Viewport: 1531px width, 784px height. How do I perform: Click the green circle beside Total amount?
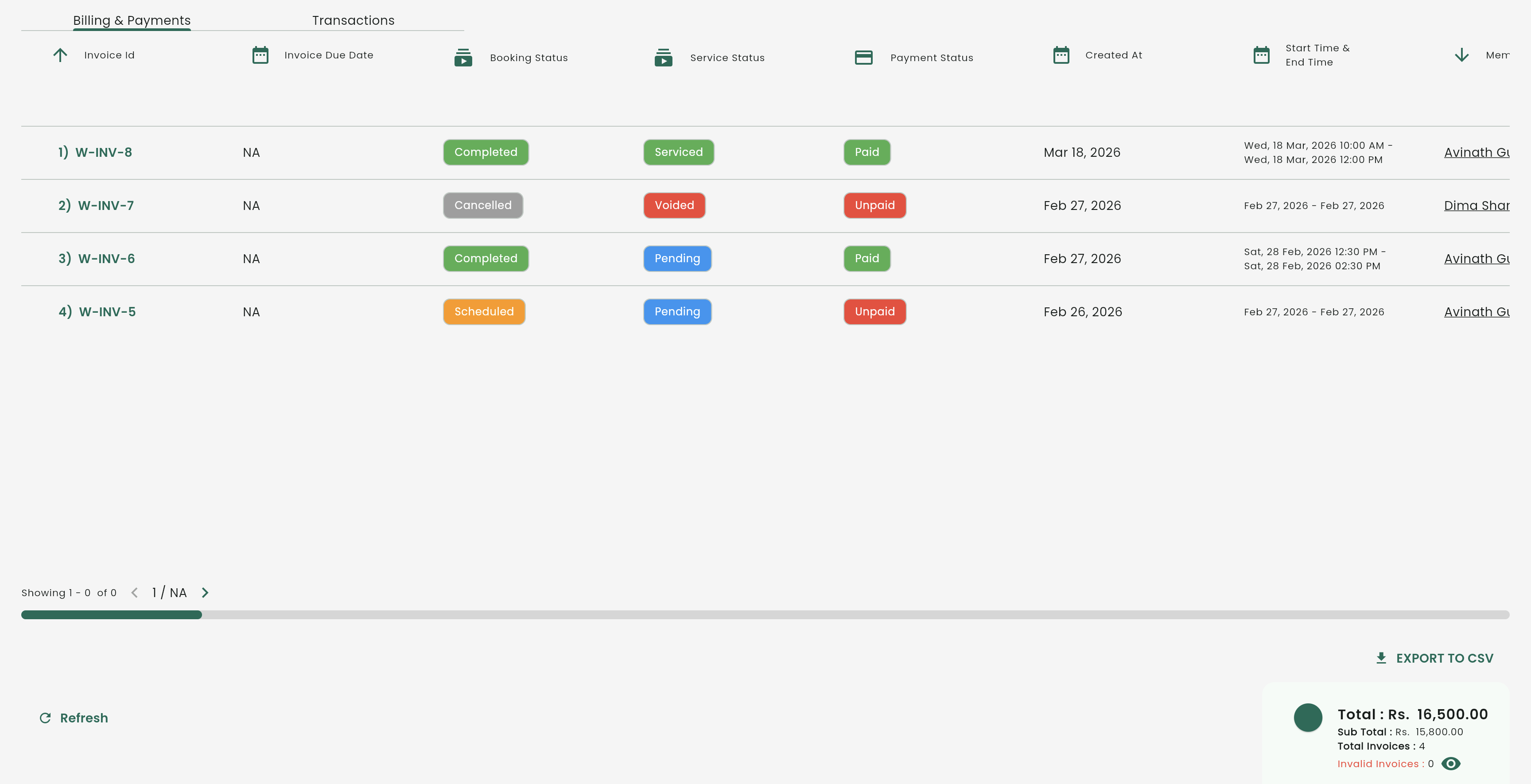(1308, 718)
